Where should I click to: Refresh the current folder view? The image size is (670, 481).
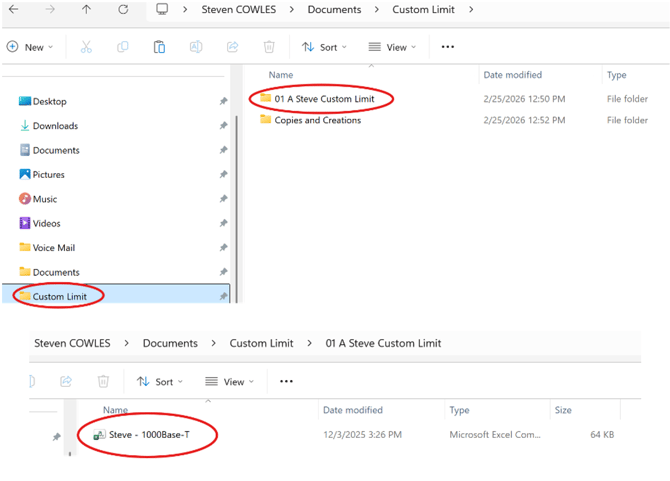[x=123, y=10]
